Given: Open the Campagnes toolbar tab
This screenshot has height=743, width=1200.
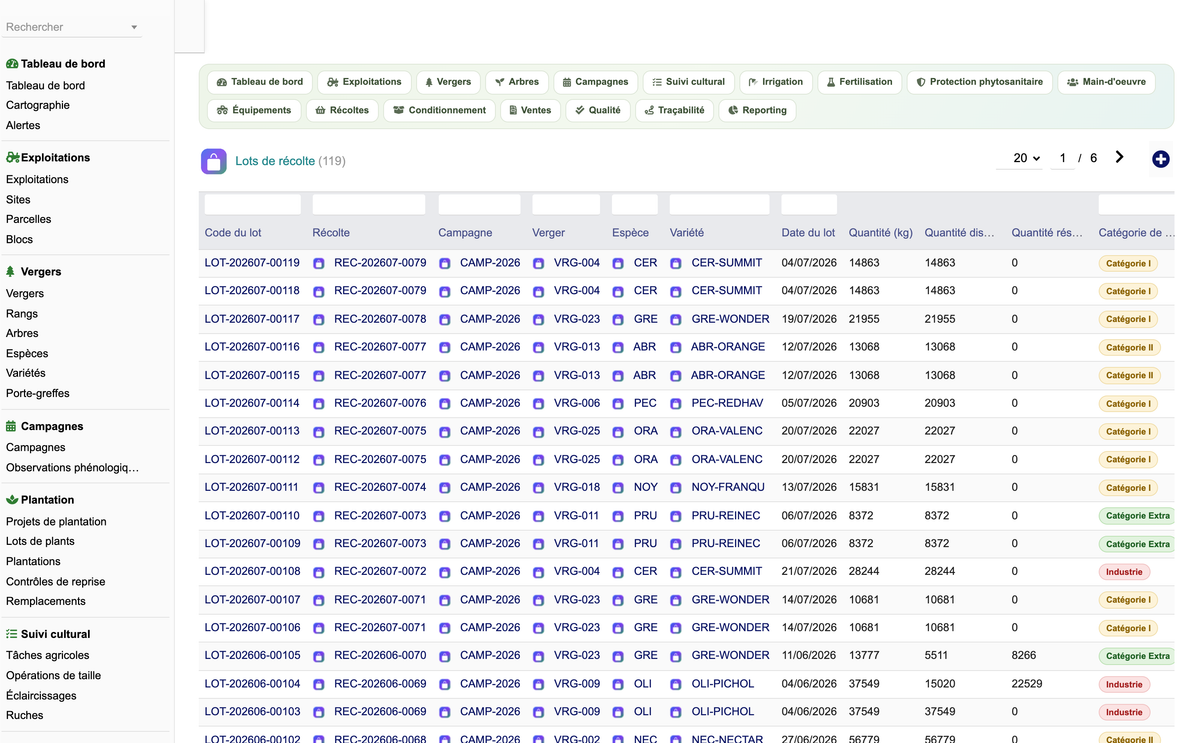Looking at the screenshot, I should tap(595, 82).
